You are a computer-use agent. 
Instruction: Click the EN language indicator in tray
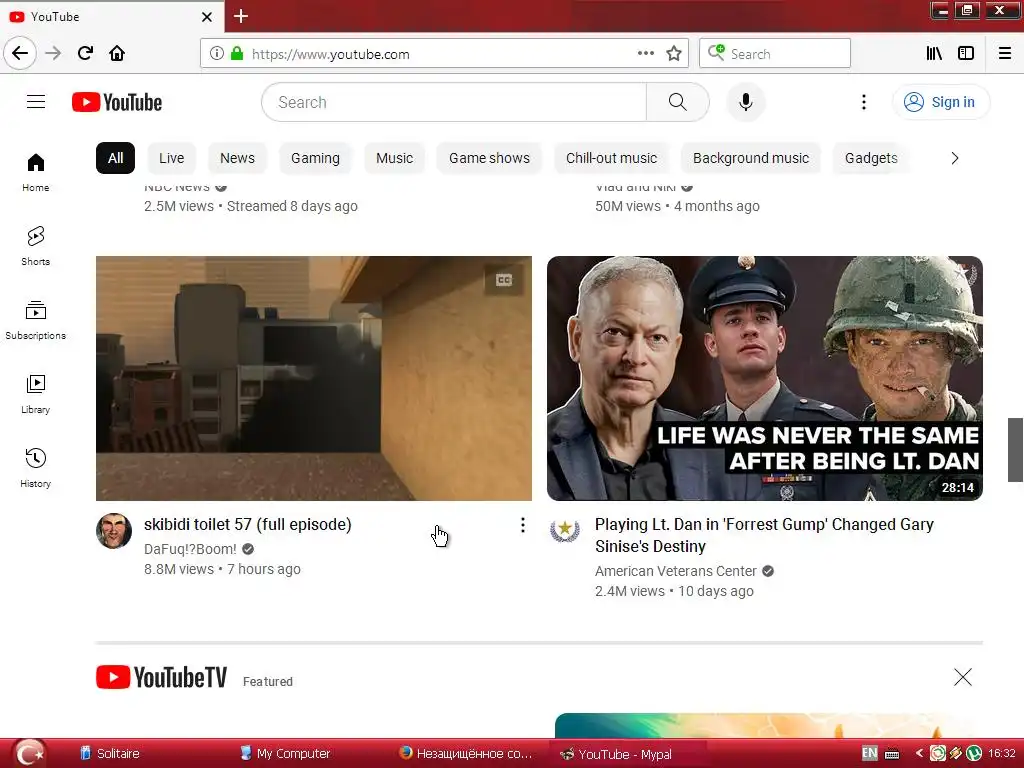pos(869,753)
